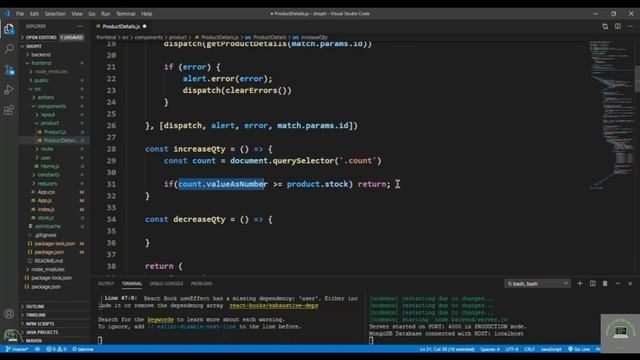The image size is (640, 360).
Task: Collapse the components folder
Action: [54, 106]
